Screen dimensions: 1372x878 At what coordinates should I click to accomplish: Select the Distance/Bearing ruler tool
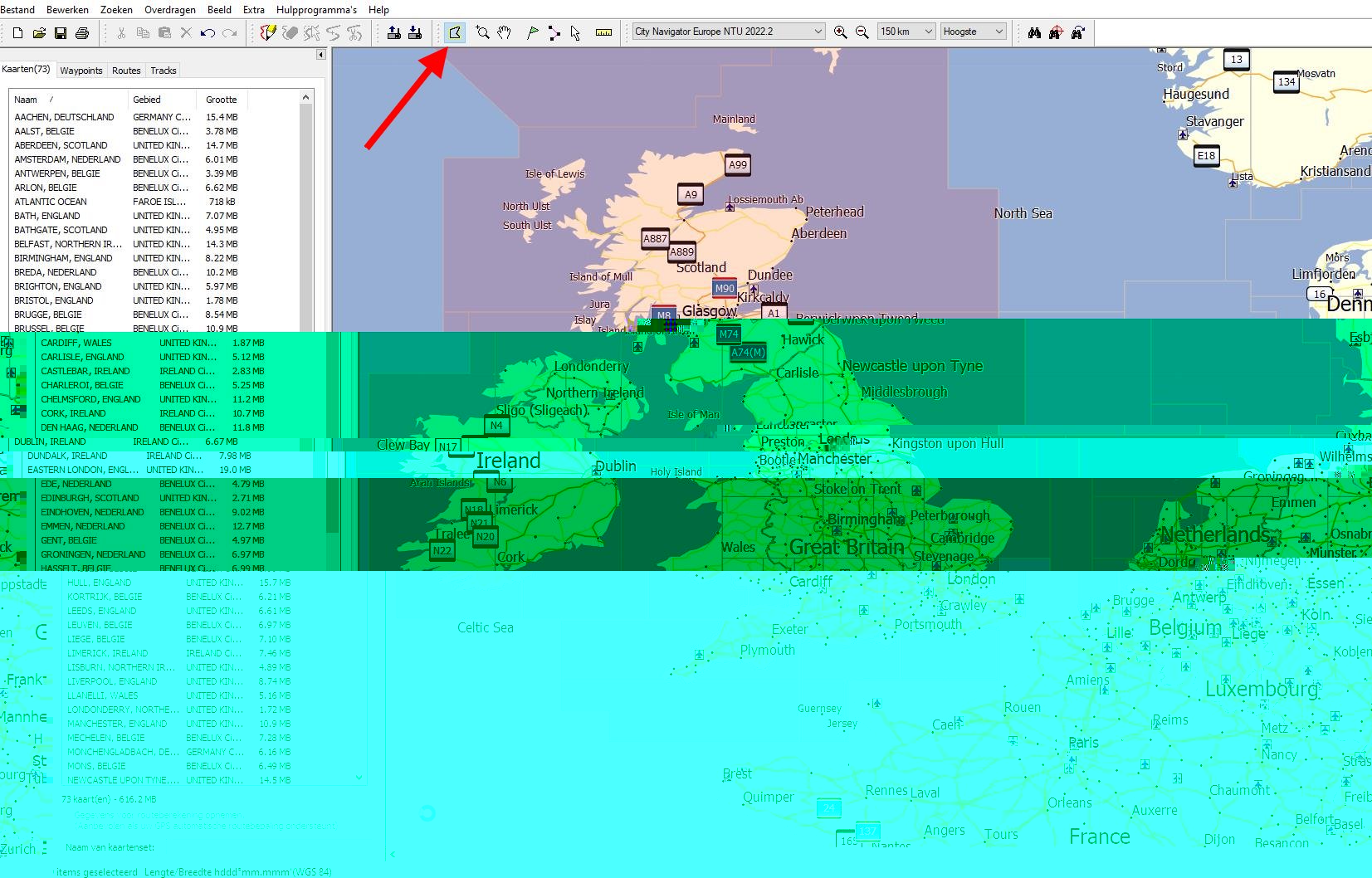tap(603, 32)
